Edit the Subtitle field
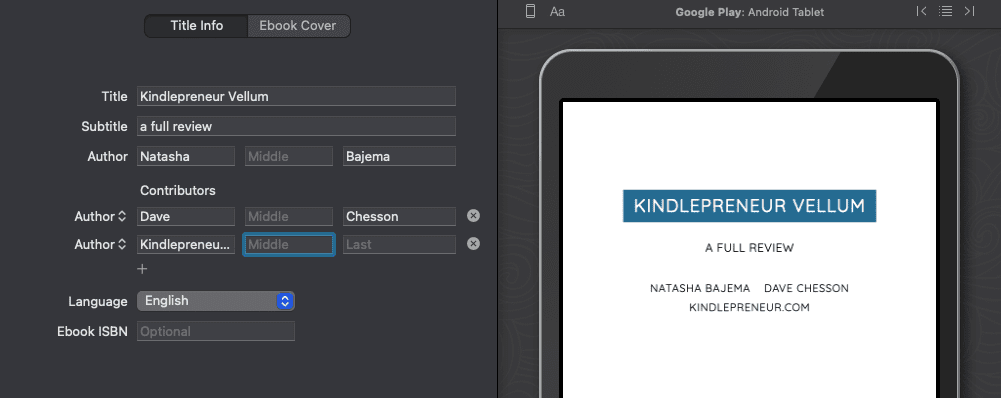This screenshot has height=398, width=1001. click(x=296, y=126)
